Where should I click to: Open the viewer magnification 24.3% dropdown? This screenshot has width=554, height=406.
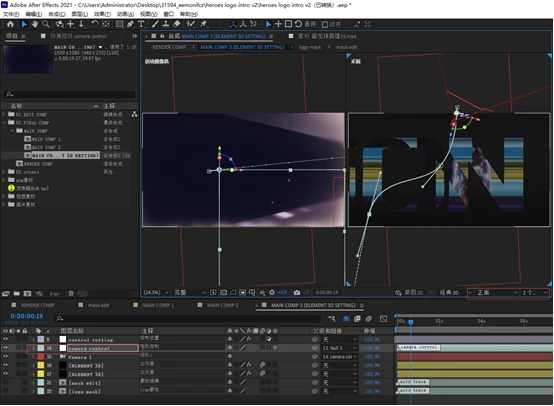pos(156,292)
